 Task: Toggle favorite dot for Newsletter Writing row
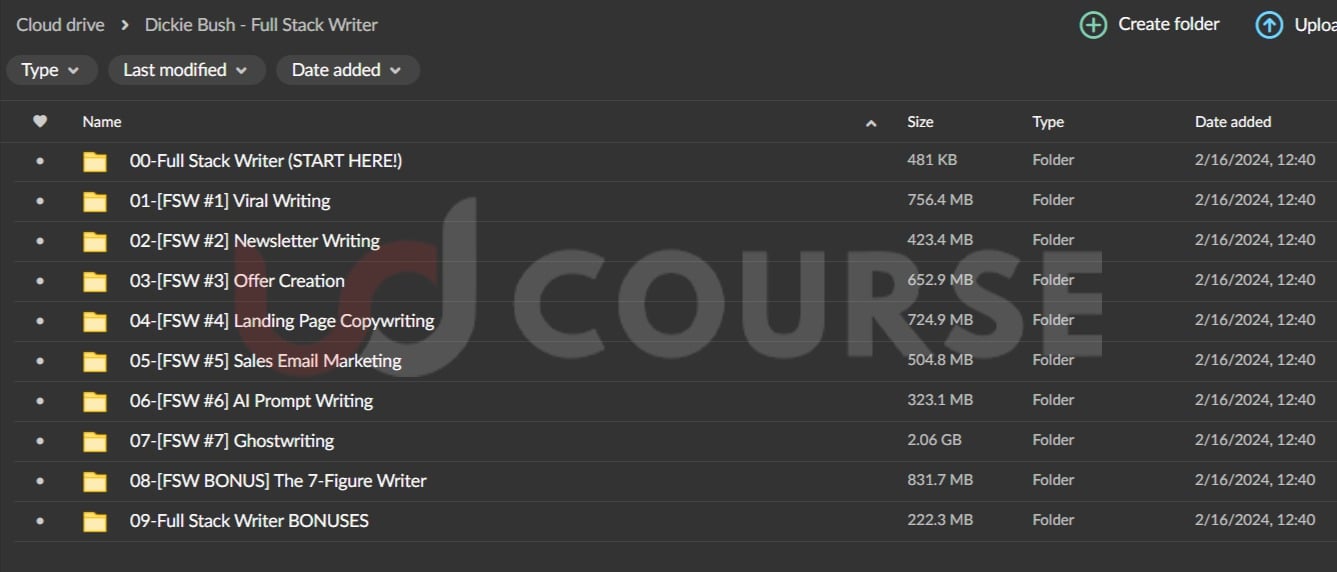click(40, 241)
